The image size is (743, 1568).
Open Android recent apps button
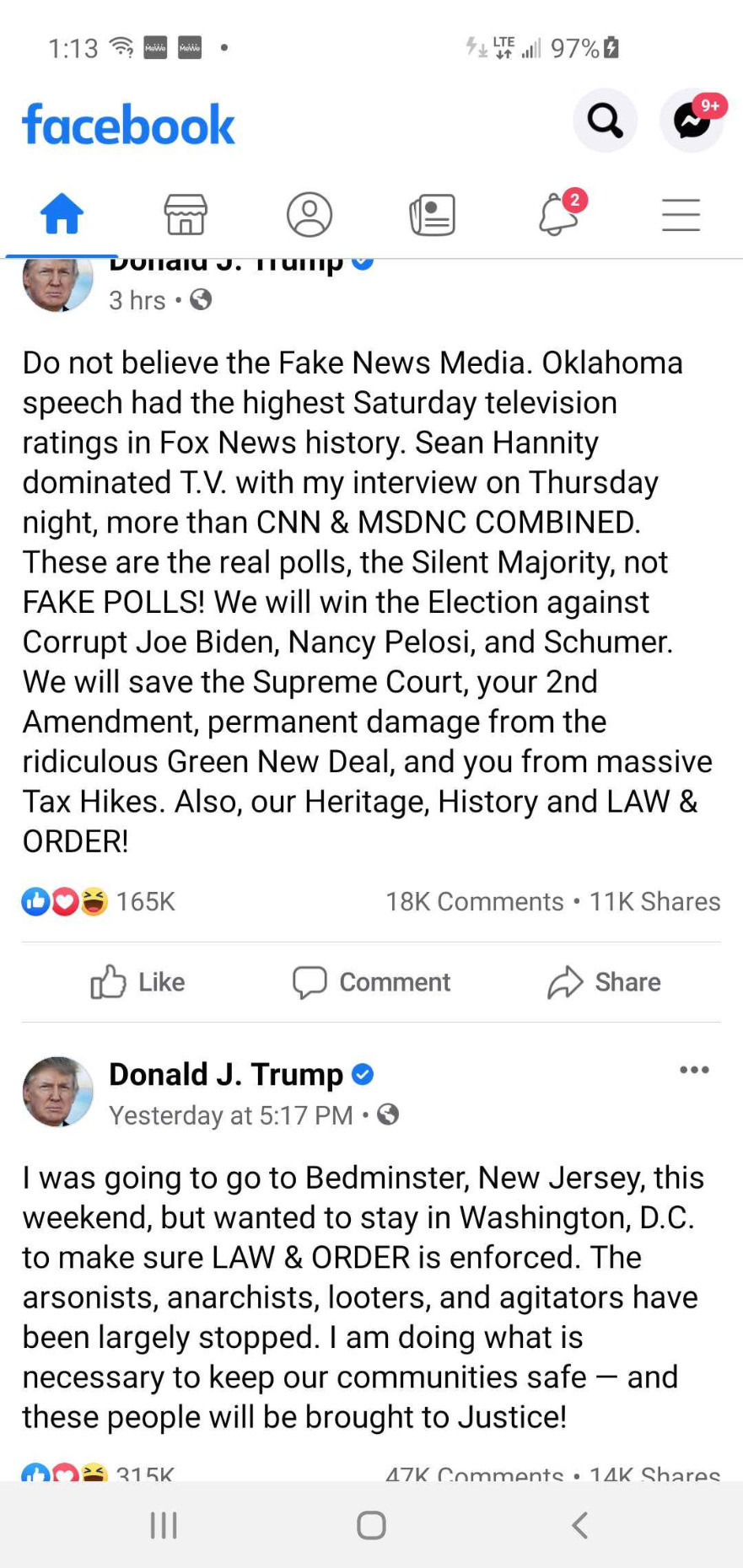(164, 1525)
